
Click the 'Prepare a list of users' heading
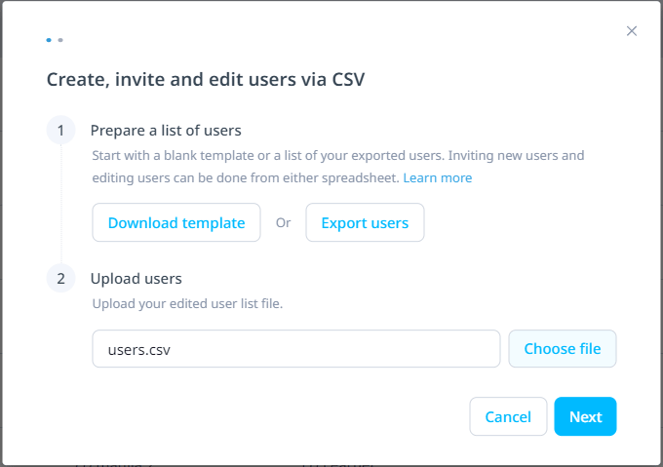pyautogui.click(x=166, y=130)
